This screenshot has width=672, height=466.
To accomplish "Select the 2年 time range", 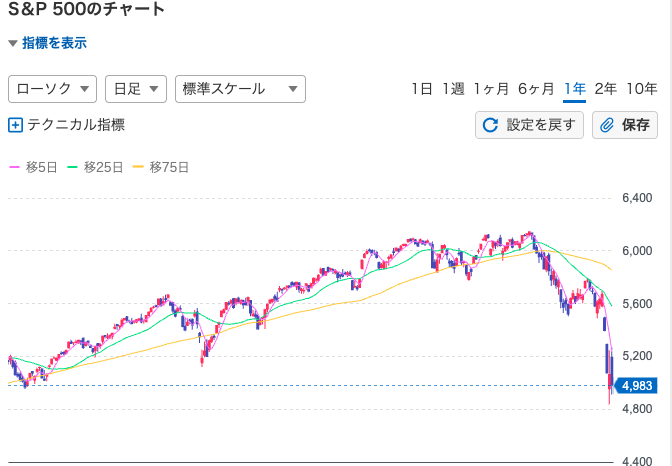I will click(x=605, y=89).
